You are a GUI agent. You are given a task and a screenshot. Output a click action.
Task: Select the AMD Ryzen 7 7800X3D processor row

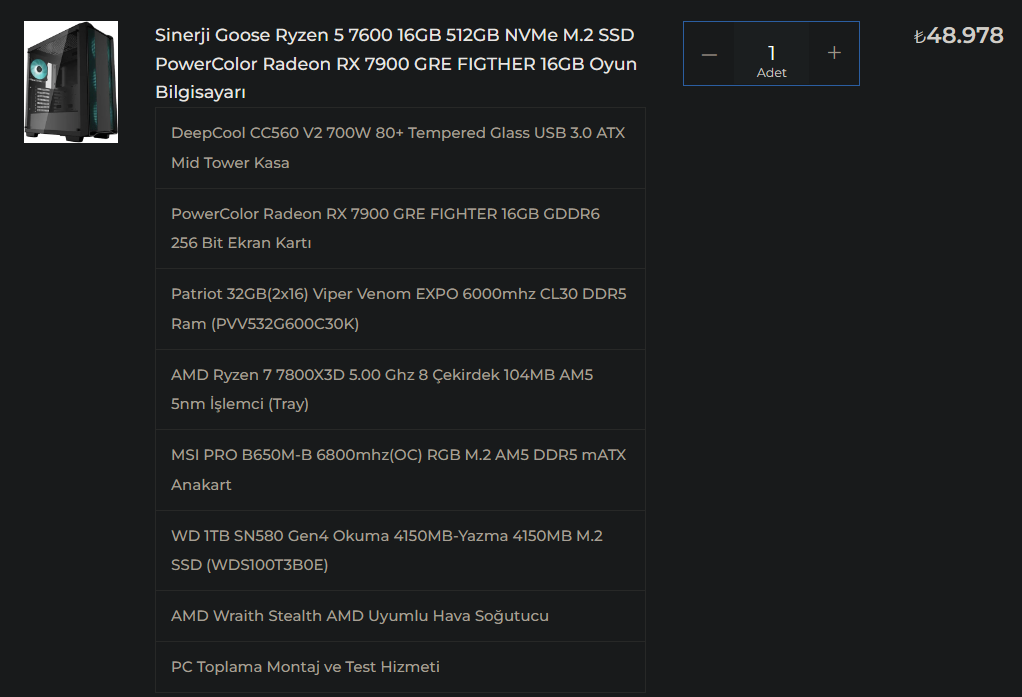click(x=400, y=390)
